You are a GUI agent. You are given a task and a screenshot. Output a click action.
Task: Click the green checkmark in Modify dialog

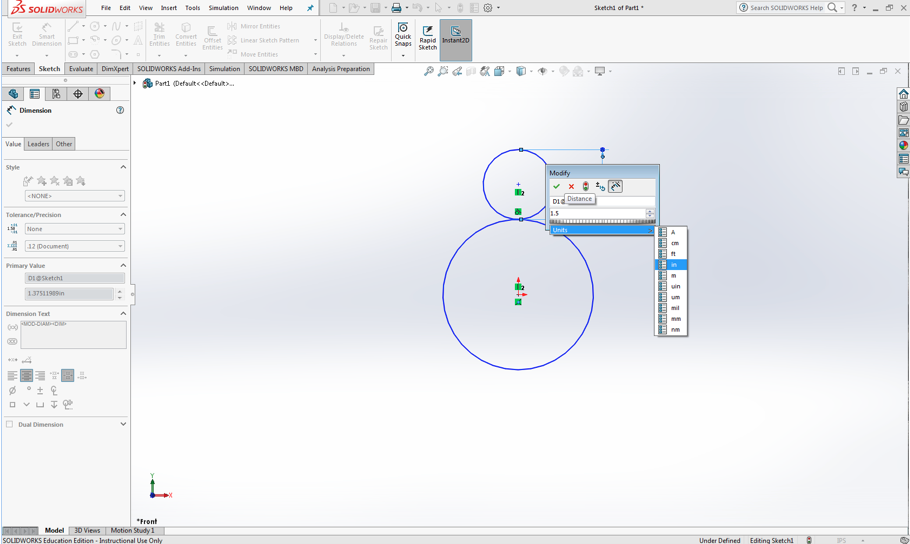557,186
